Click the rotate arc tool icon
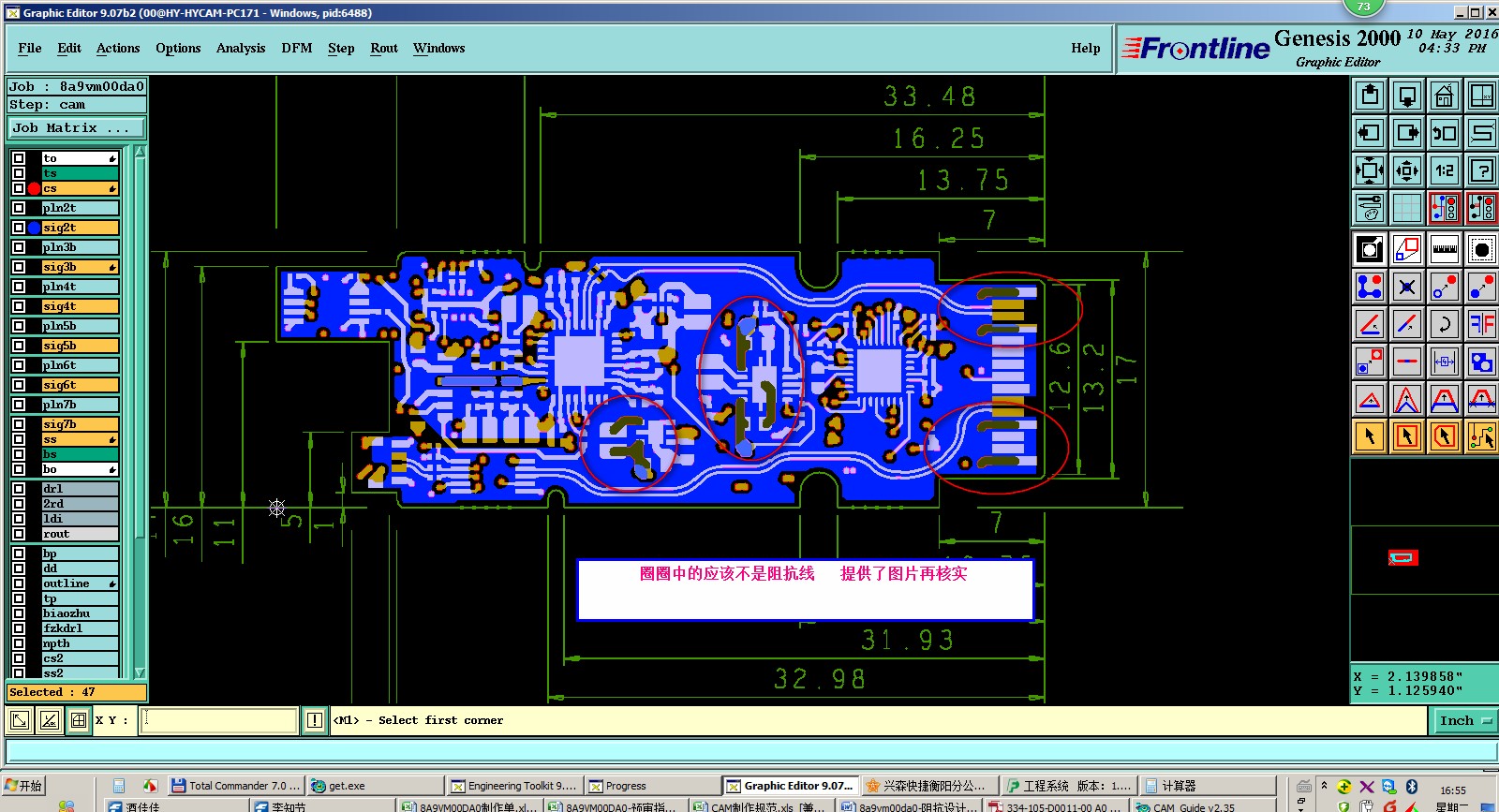The width and height of the screenshot is (1499, 812). (1444, 324)
